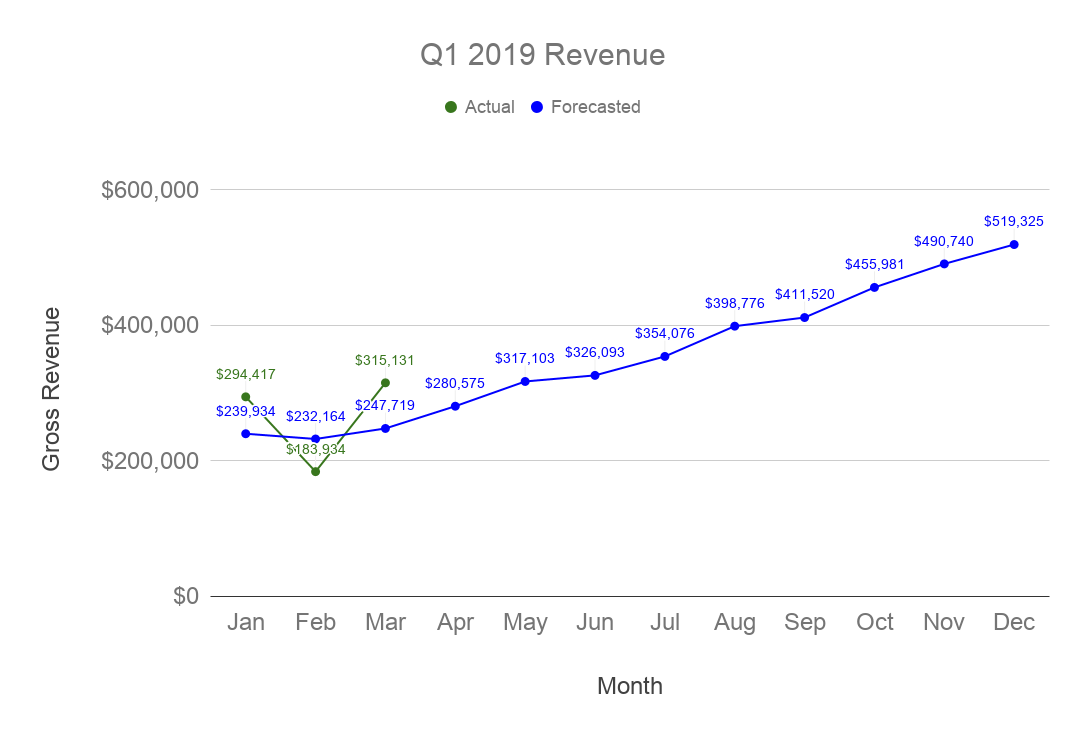Select Forecasted August point $398,776
Image resolution: width=1086 pixels, height=737 pixels.
(735, 326)
